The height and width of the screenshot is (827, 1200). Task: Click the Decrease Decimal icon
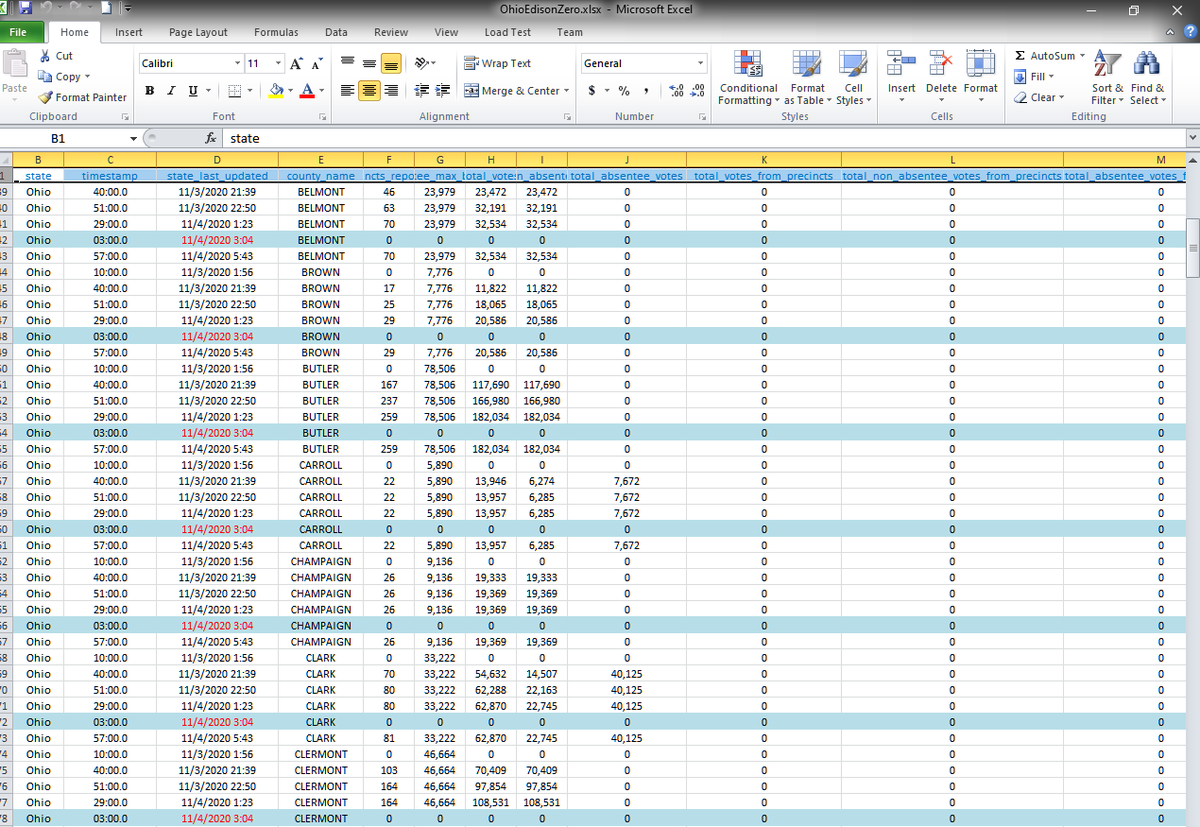click(x=697, y=91)
